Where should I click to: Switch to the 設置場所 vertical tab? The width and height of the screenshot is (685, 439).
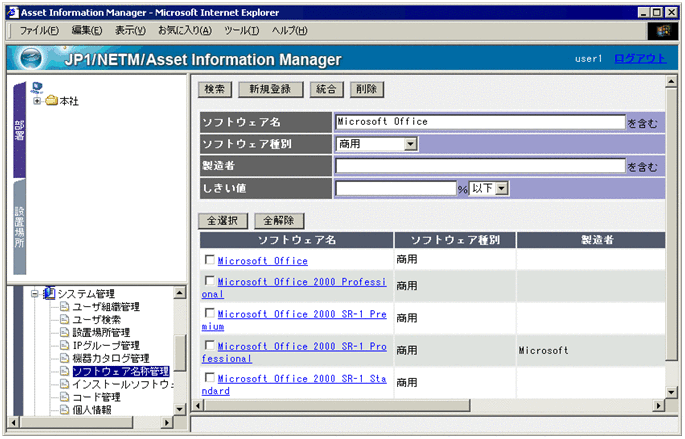(x=20, y=226)
